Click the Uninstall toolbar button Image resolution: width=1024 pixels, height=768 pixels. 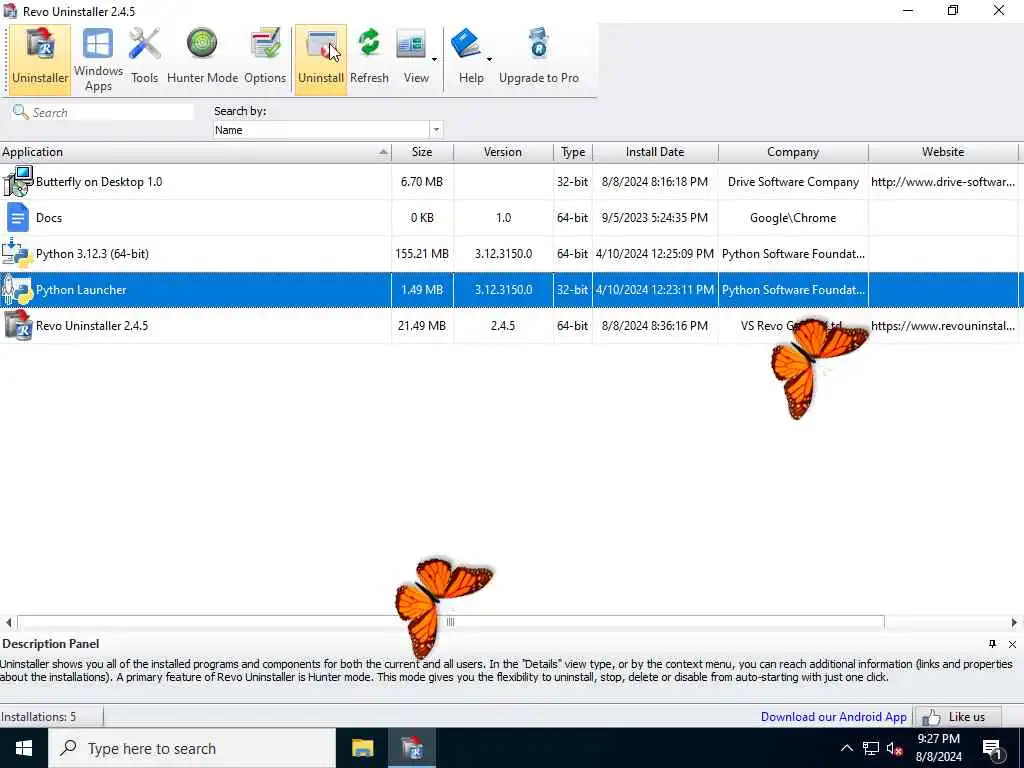321,59
